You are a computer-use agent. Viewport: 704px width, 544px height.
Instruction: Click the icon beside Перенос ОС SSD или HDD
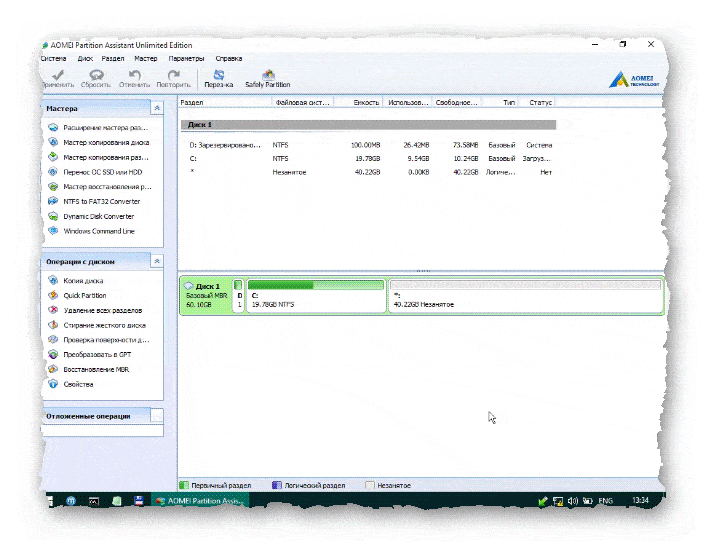(53, 172)
